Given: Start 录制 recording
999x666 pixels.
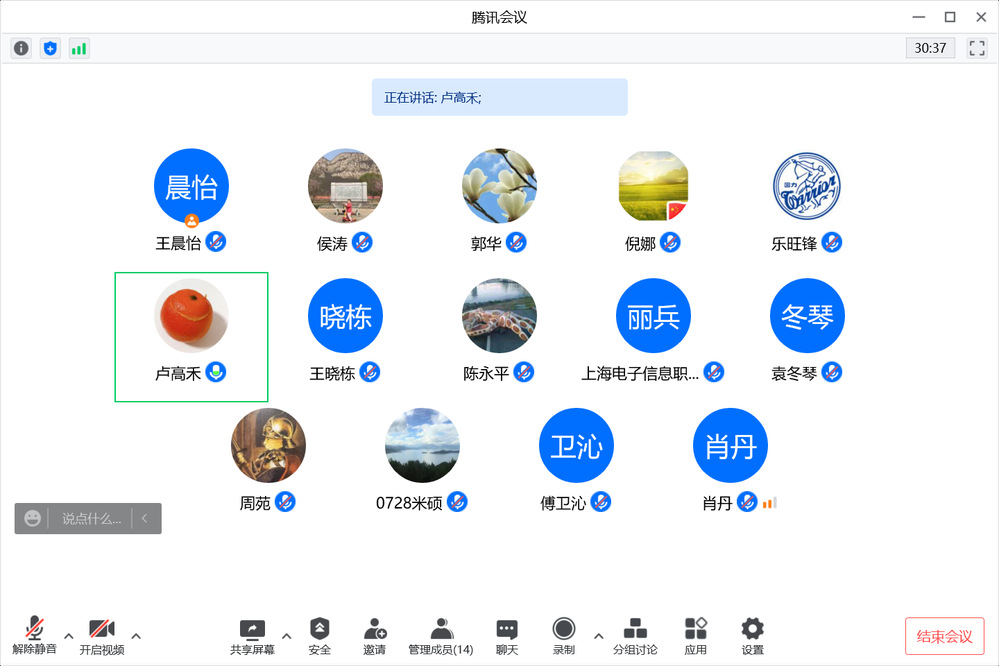Looking at the screenshot, I should point(564,636).
